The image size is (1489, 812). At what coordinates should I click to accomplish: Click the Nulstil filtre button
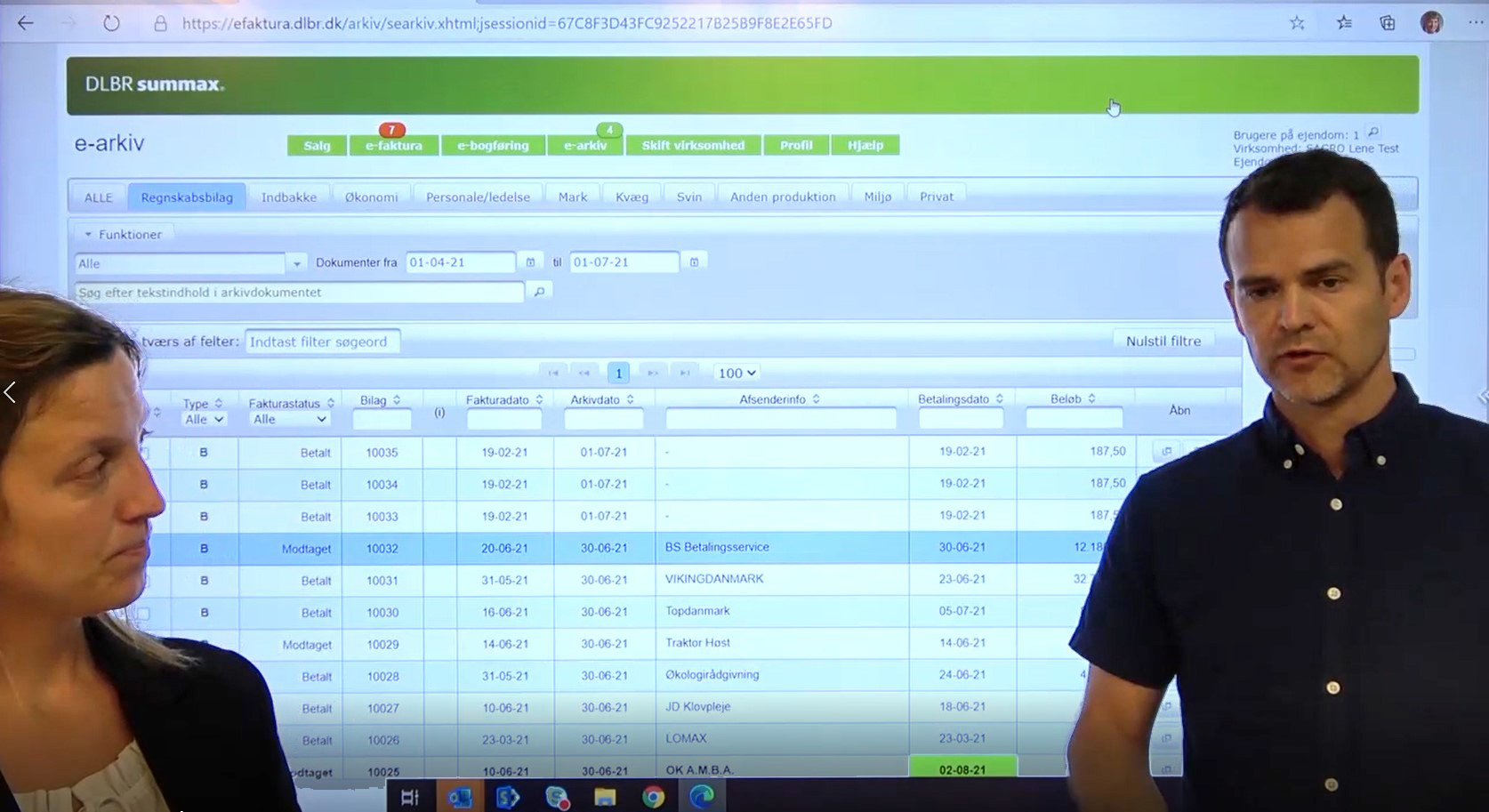point(1163,340)
